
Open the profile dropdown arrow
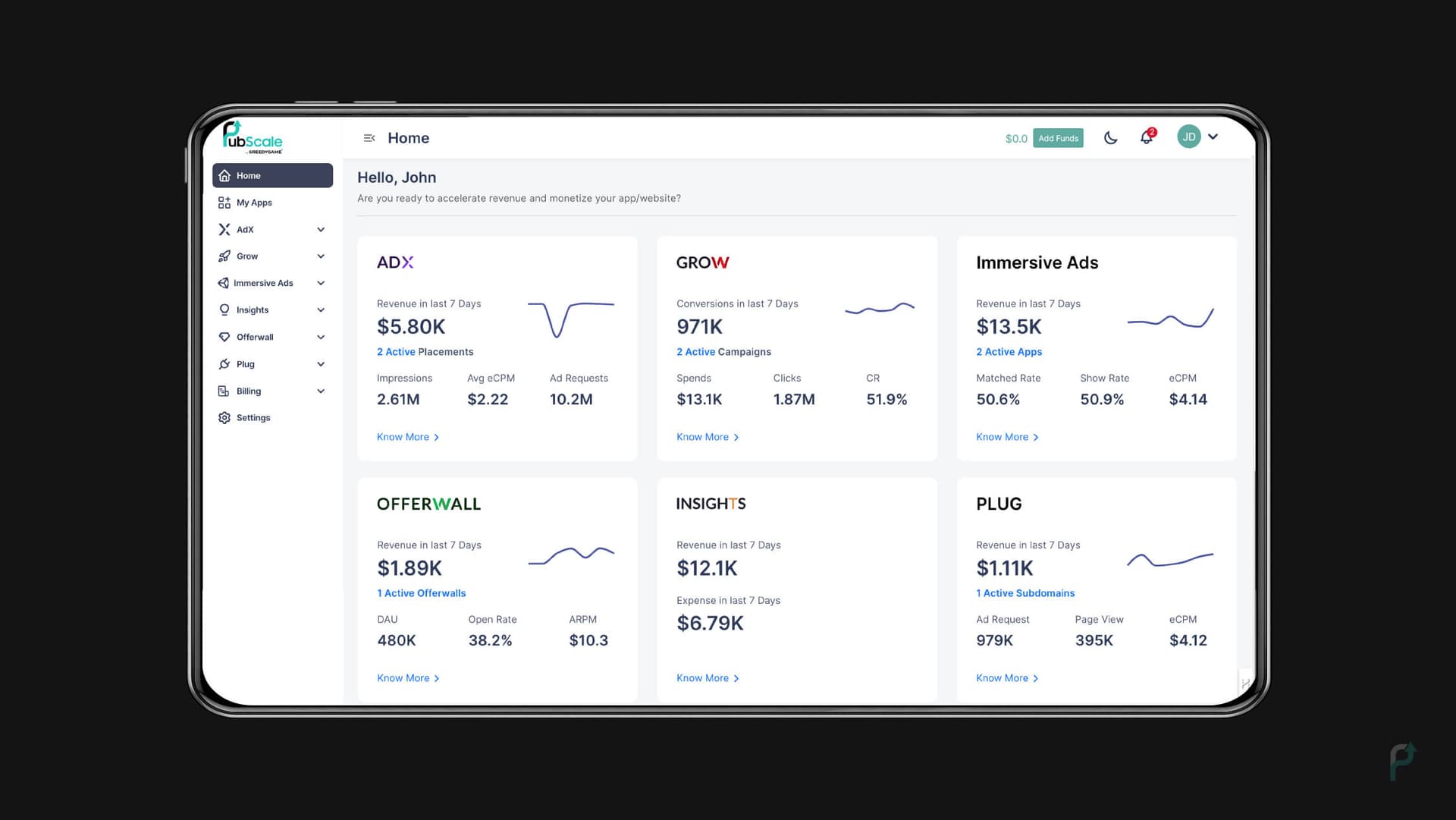pos(1213,137)
